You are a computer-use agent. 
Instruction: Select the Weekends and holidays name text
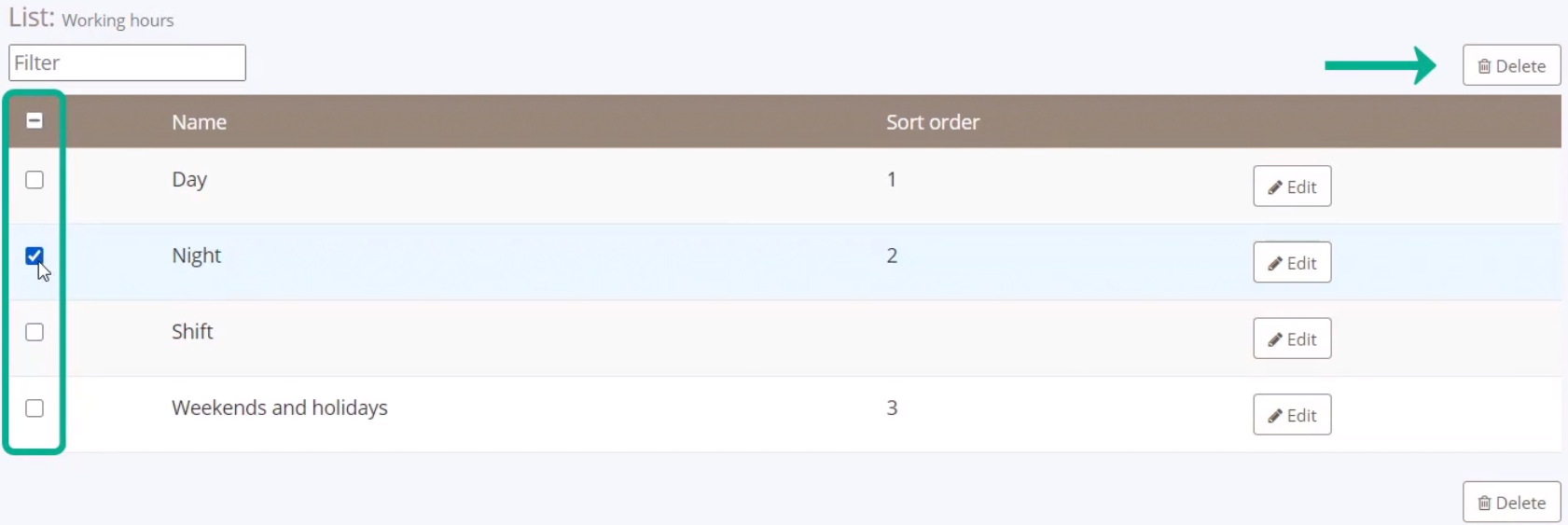point(280,408)
